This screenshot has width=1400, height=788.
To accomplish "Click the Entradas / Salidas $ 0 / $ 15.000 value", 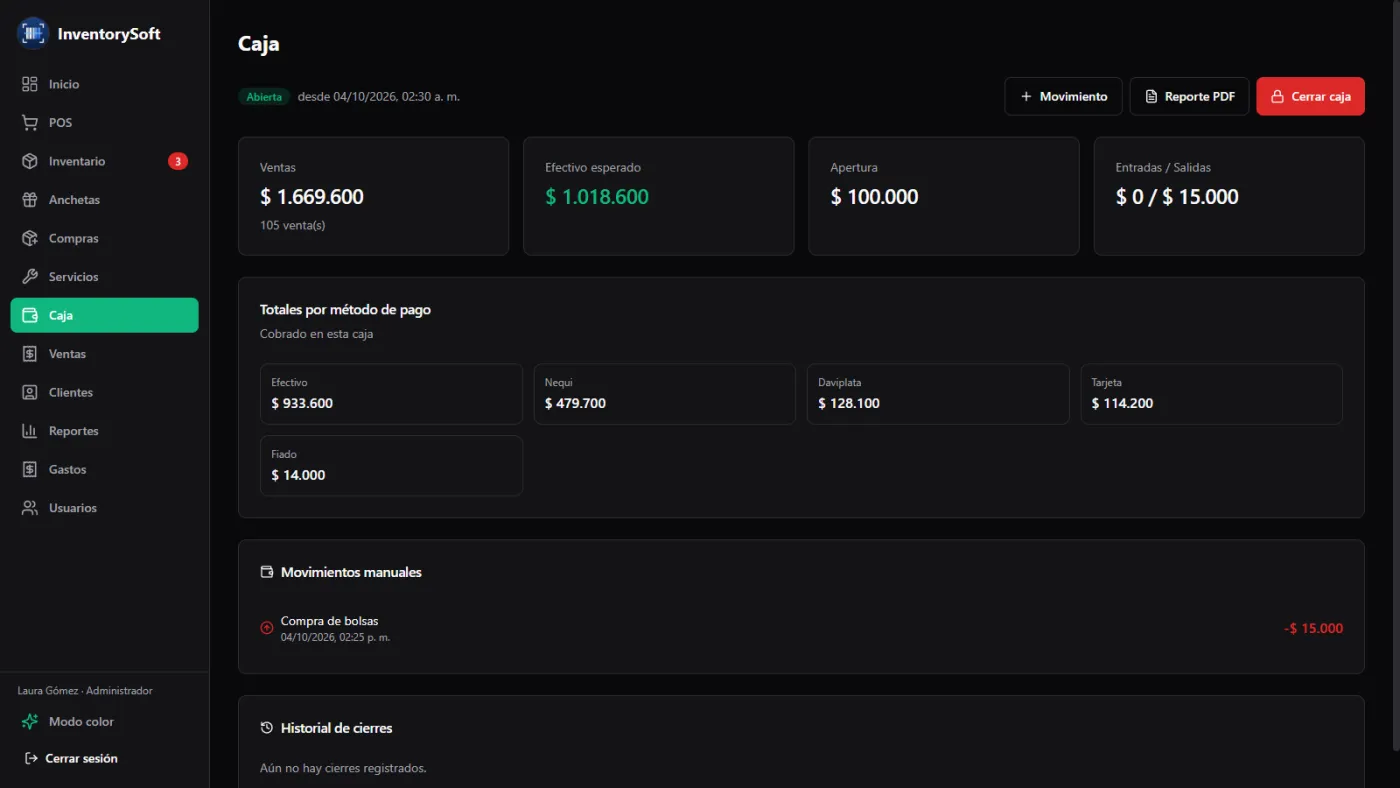I will pyautogui.click(x=1177, y=197).
